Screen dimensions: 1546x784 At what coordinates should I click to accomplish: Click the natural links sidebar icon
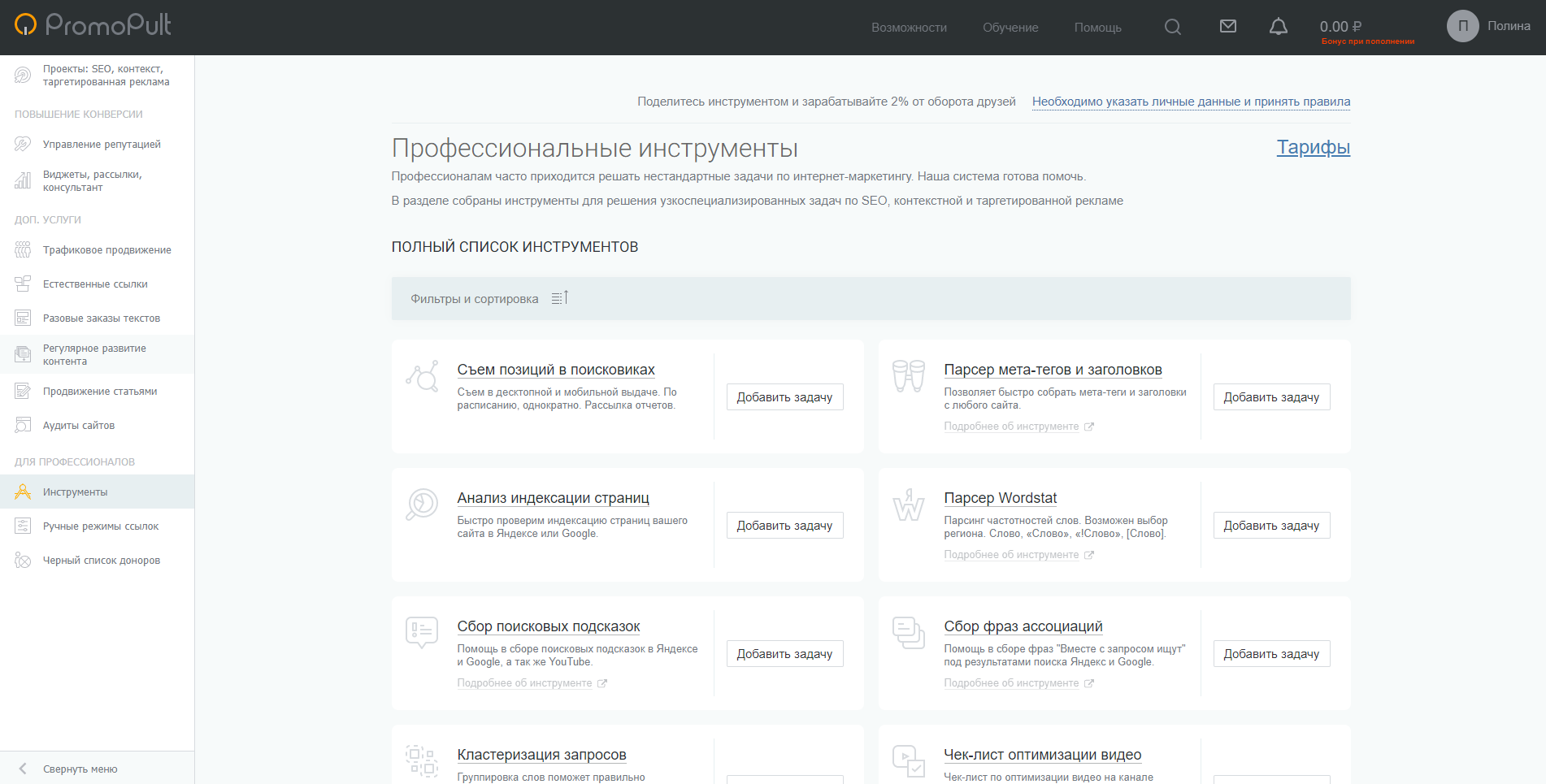(x=23, y=284)
